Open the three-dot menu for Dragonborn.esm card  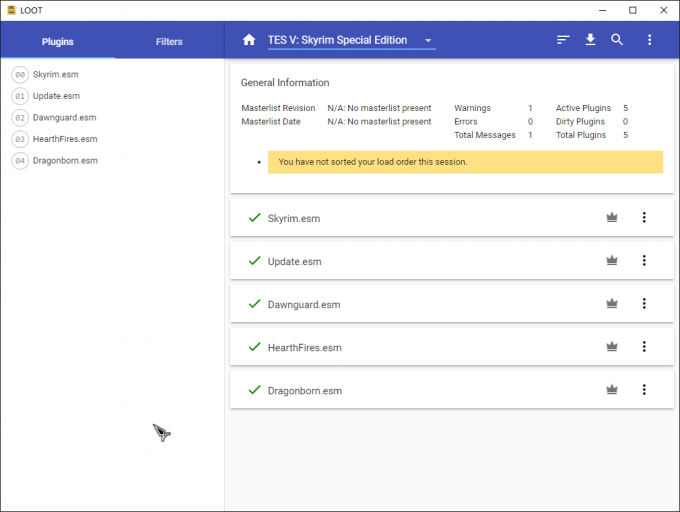pyautogui.click(x=644, y=389)
